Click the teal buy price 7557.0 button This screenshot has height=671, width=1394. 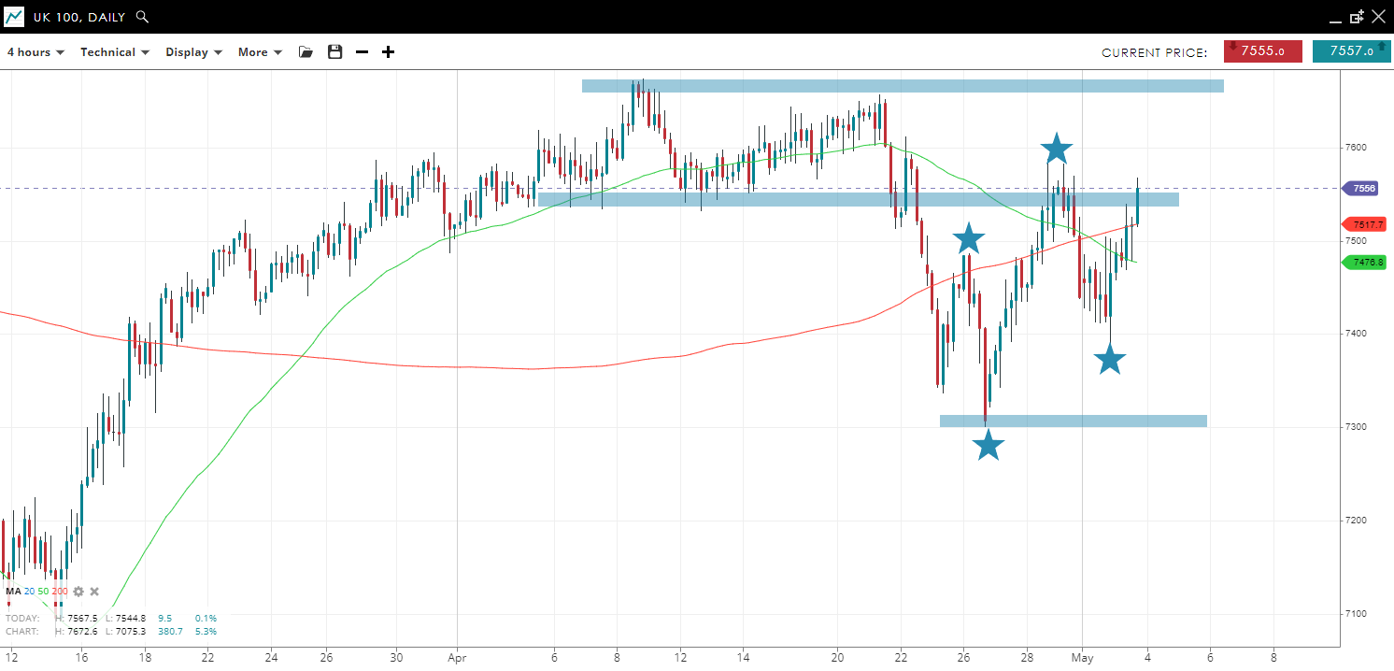point(1351,51)
